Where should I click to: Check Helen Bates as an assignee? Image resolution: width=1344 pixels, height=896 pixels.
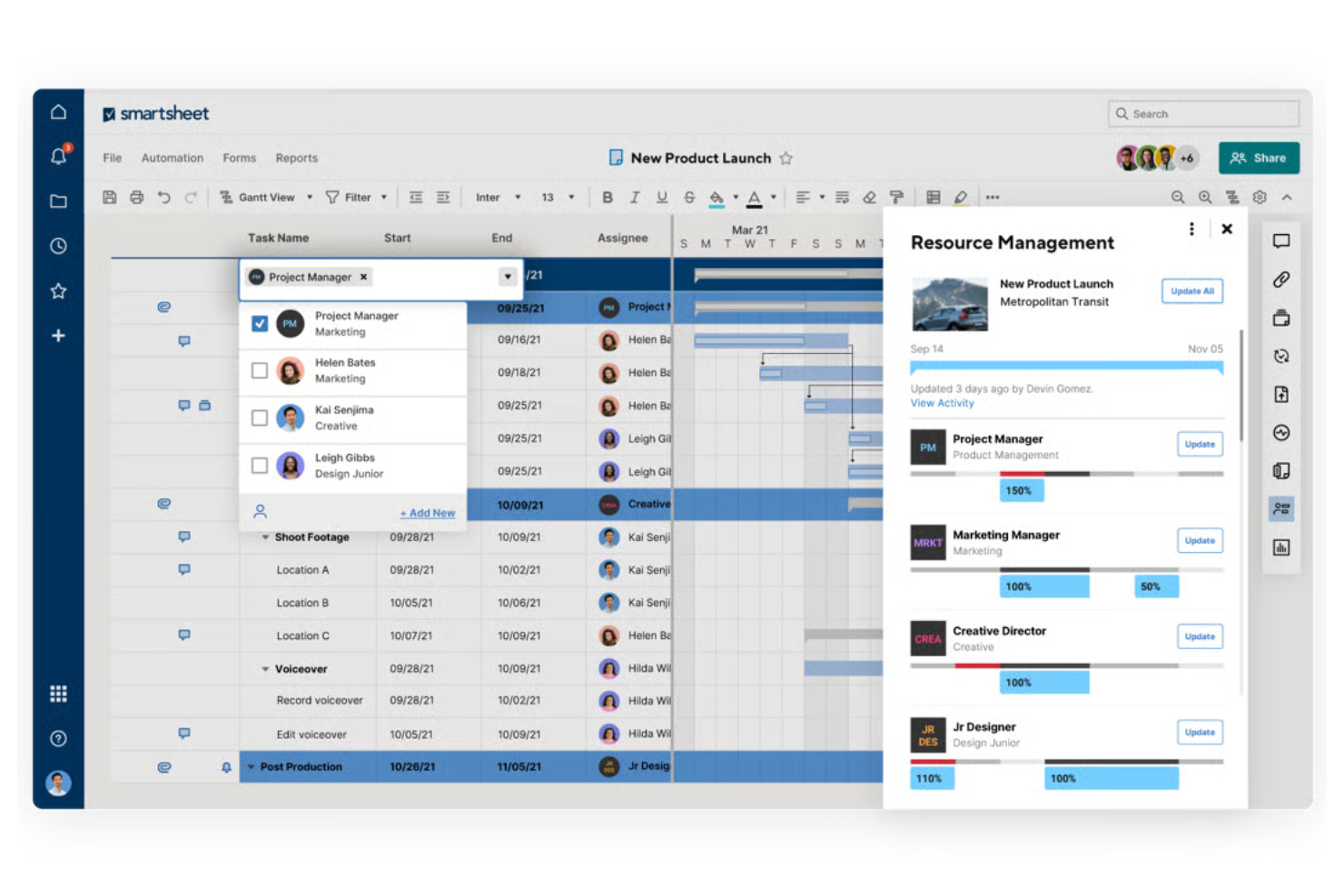point(260,370)
